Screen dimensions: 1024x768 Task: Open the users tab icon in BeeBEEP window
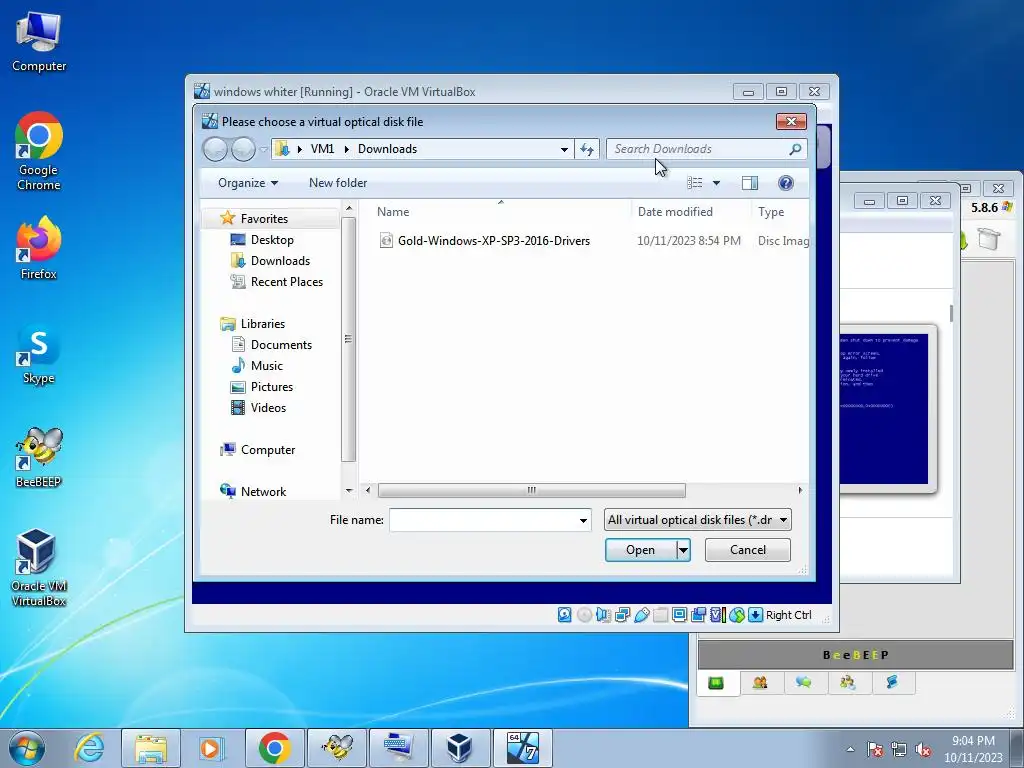760,683
